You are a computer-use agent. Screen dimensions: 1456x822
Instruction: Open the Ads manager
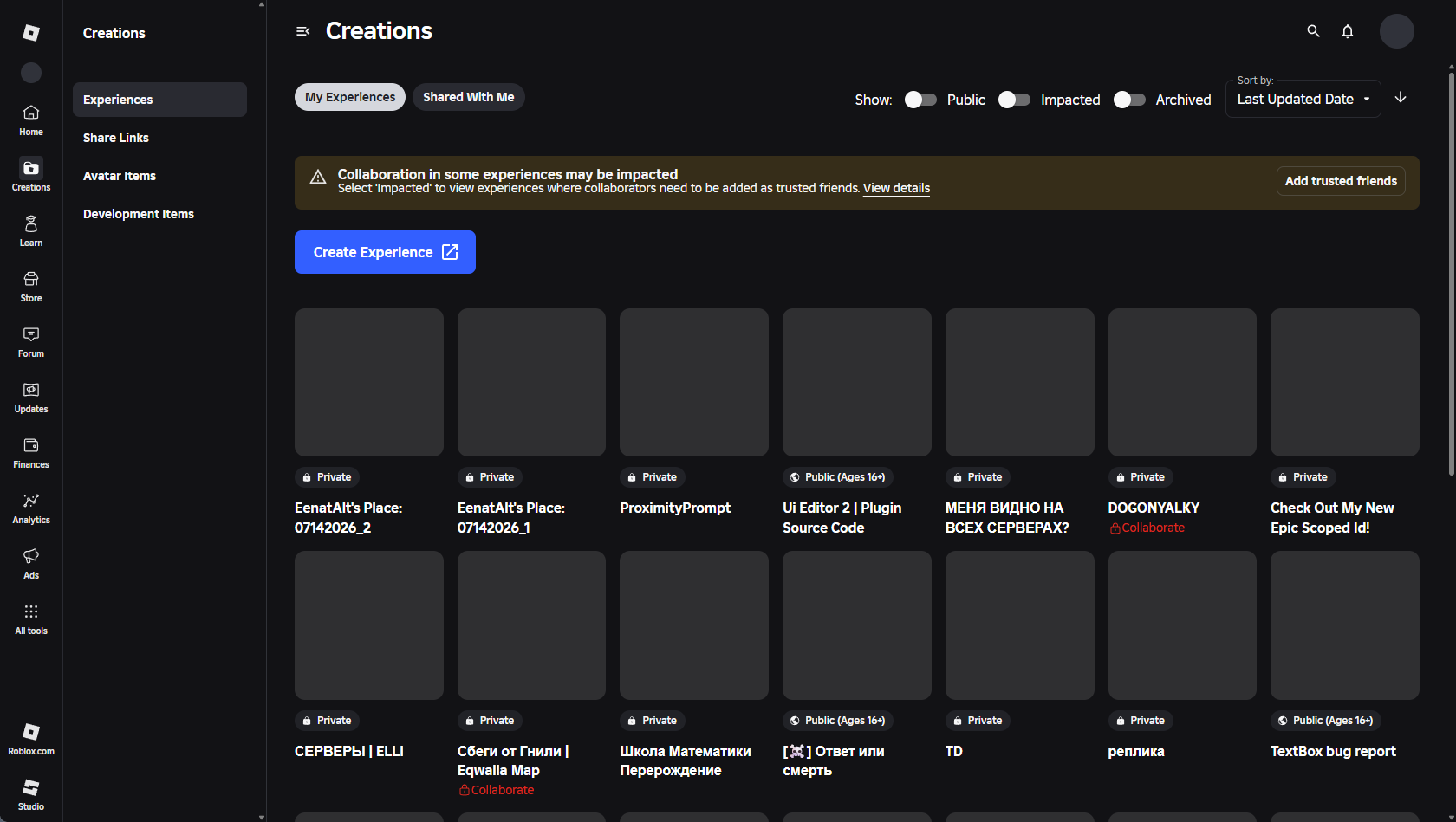(x=31, y=564)
